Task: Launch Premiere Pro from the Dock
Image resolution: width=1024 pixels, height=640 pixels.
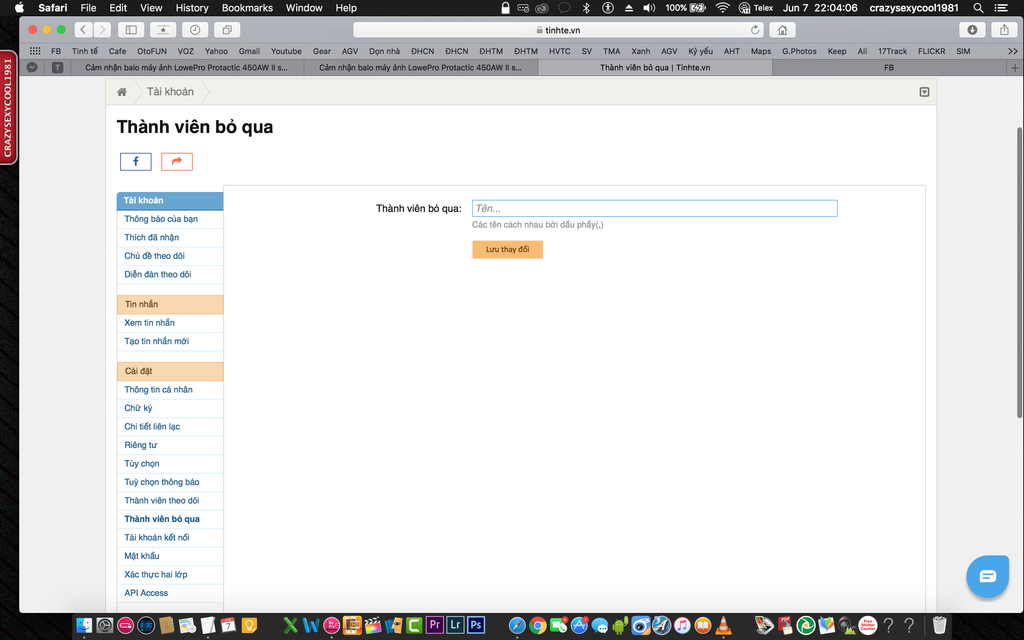Action: pos(434,625)
